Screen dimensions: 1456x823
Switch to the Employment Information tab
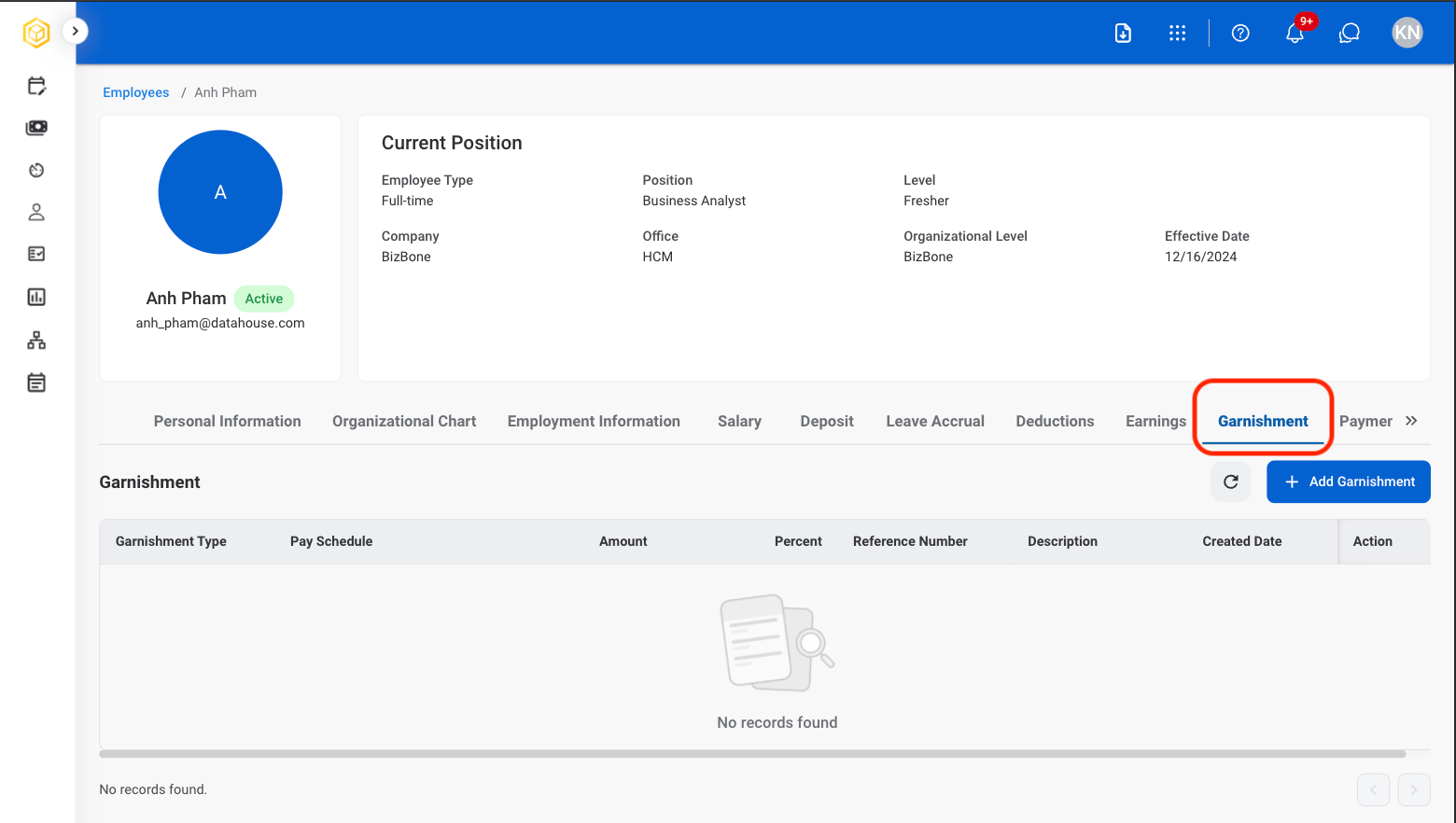click(x=594, y=421)
